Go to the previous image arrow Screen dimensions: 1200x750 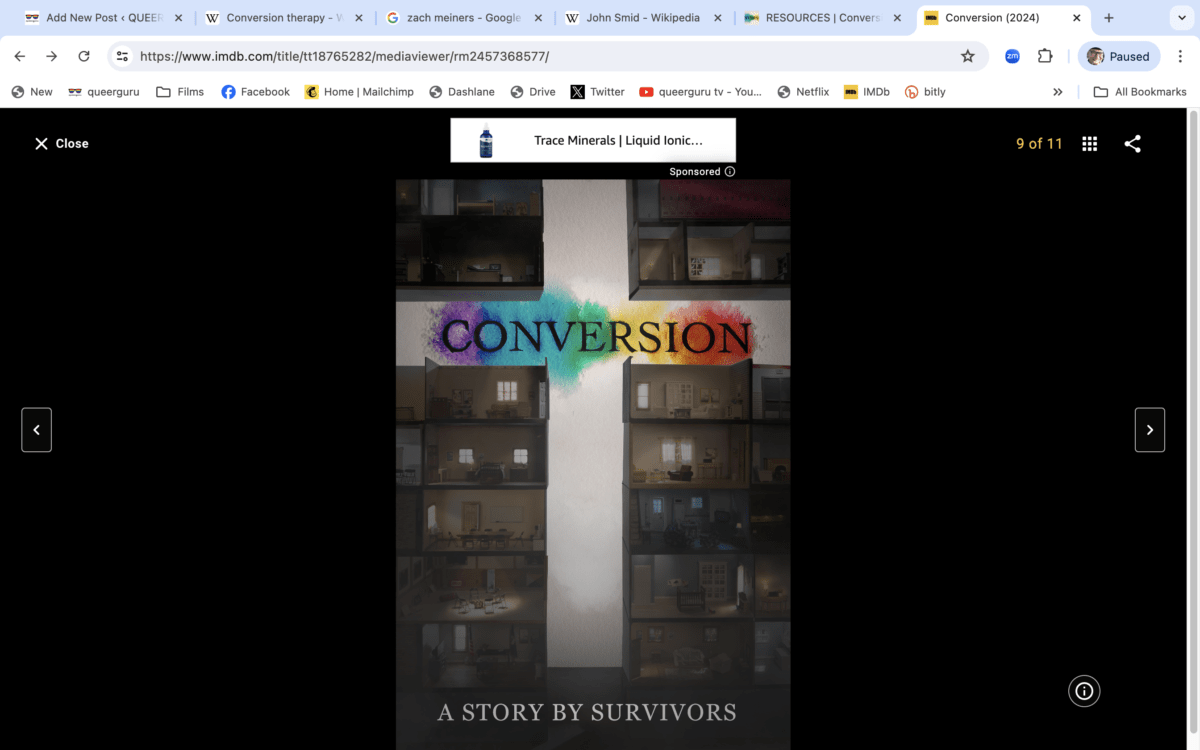click(x=37, y=430)
